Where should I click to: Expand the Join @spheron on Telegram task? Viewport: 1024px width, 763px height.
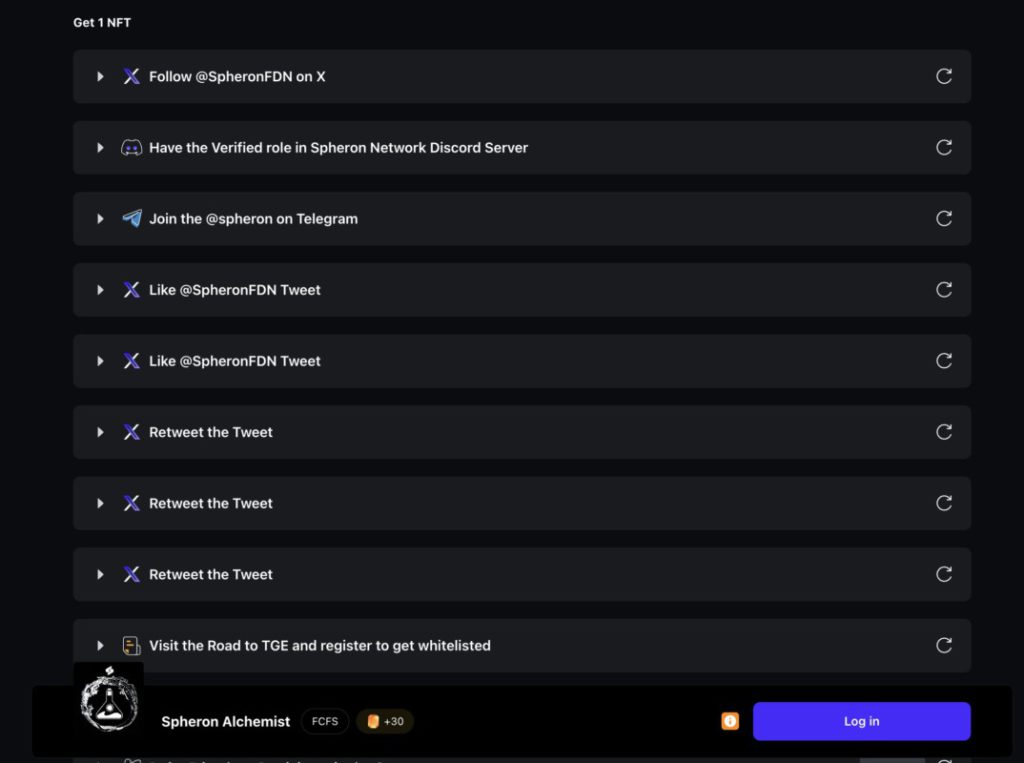click(100, 219)
